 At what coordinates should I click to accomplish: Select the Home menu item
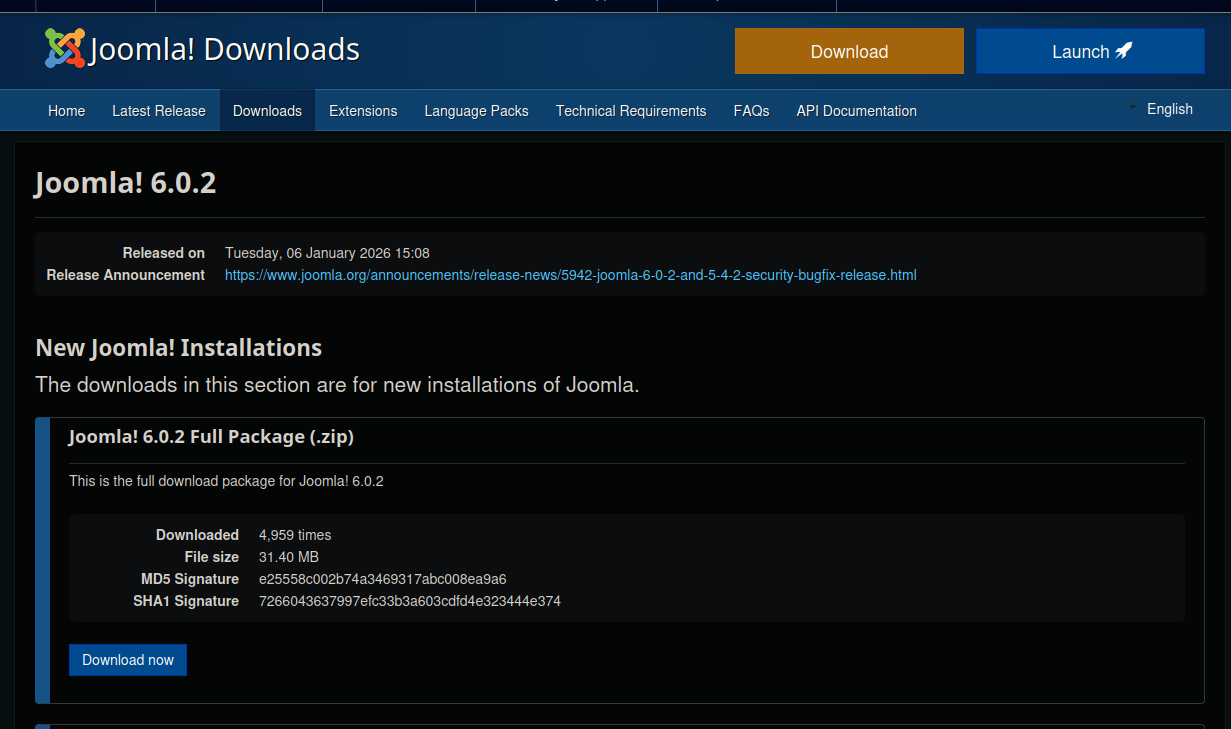click(66, 111)
